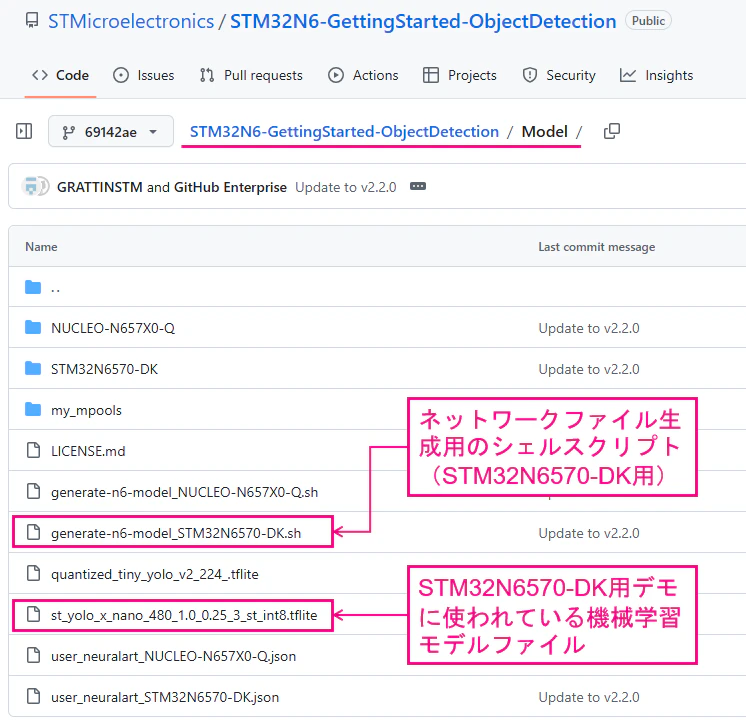The width and height of the screenshot is (746, 720).
Task: Expand commit details with the ellipsis button
Action: click(x=418, y=186)
